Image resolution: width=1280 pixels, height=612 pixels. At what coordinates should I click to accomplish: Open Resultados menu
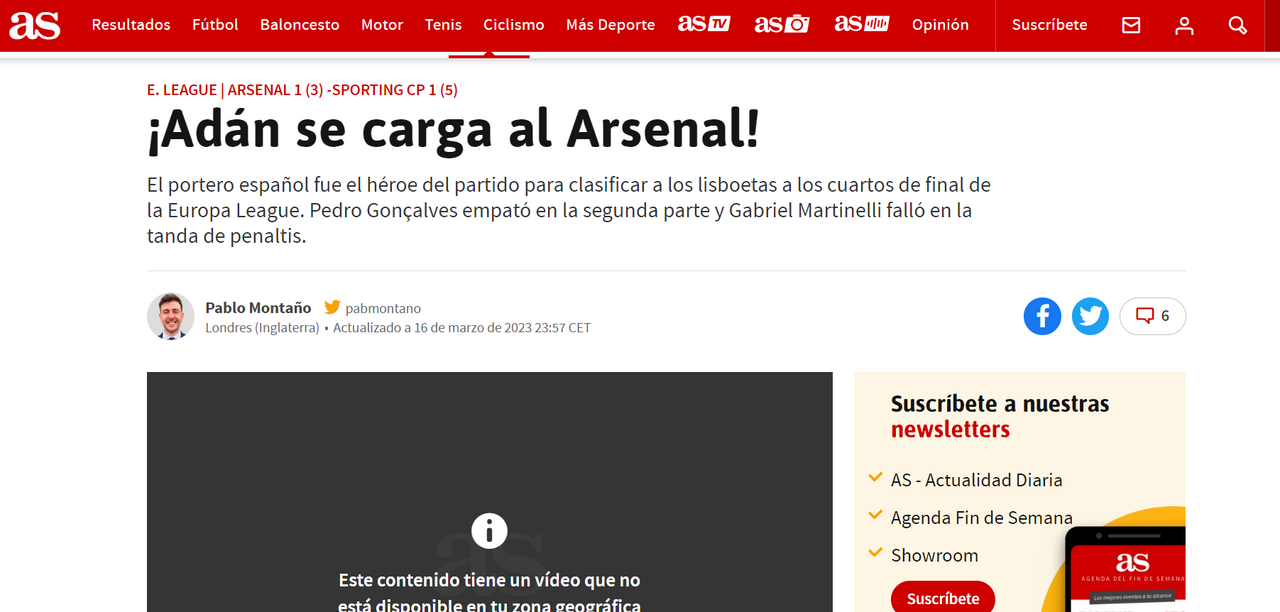131,25
